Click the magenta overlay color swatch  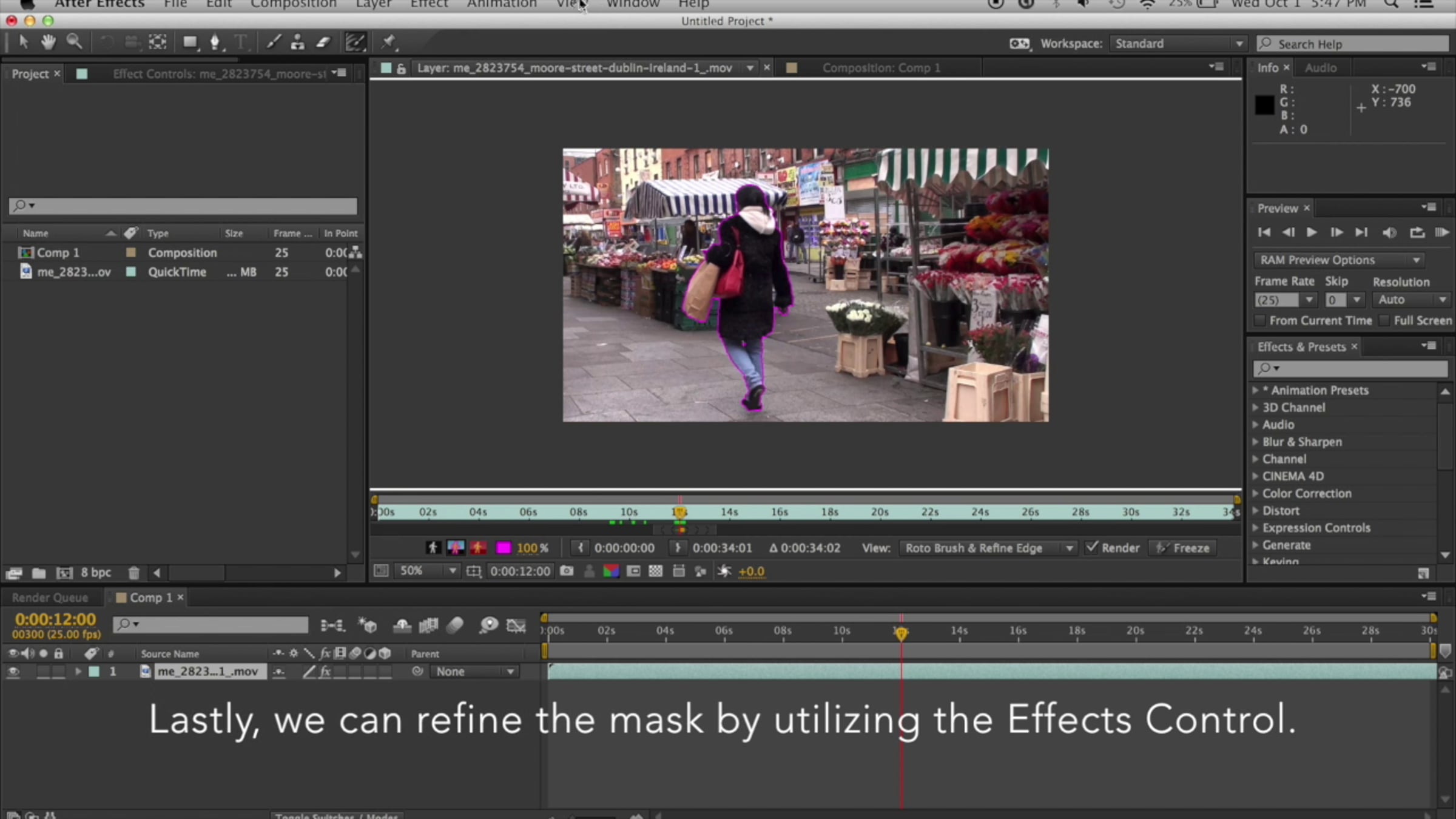[x=503, y=548]
